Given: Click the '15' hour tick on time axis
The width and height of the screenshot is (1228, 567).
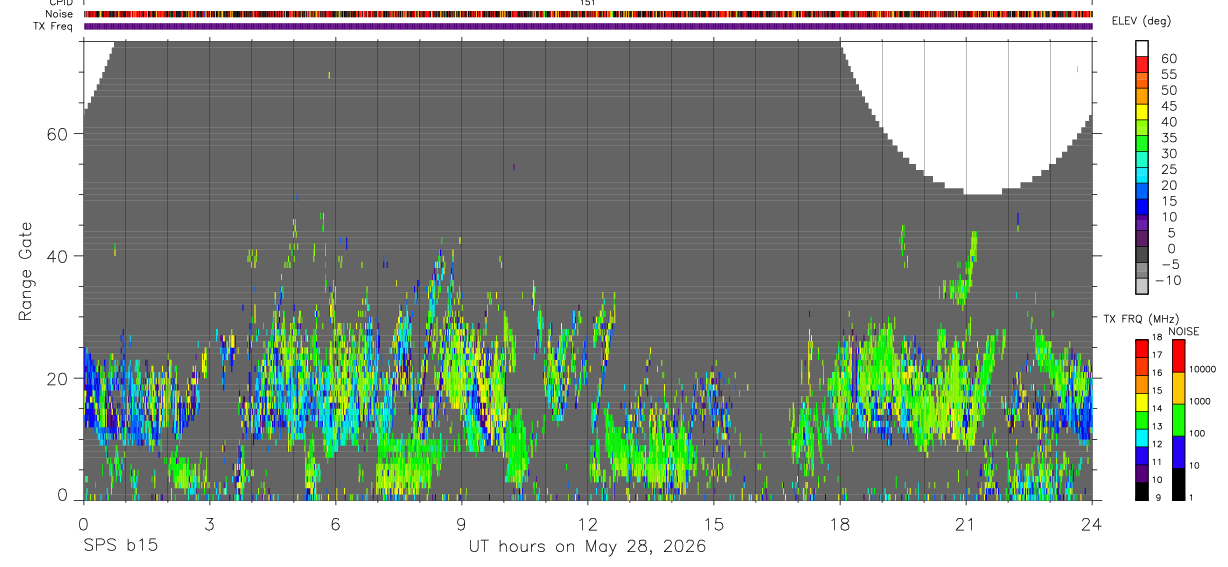Looking at the screenshot, I should pos(713,524).
